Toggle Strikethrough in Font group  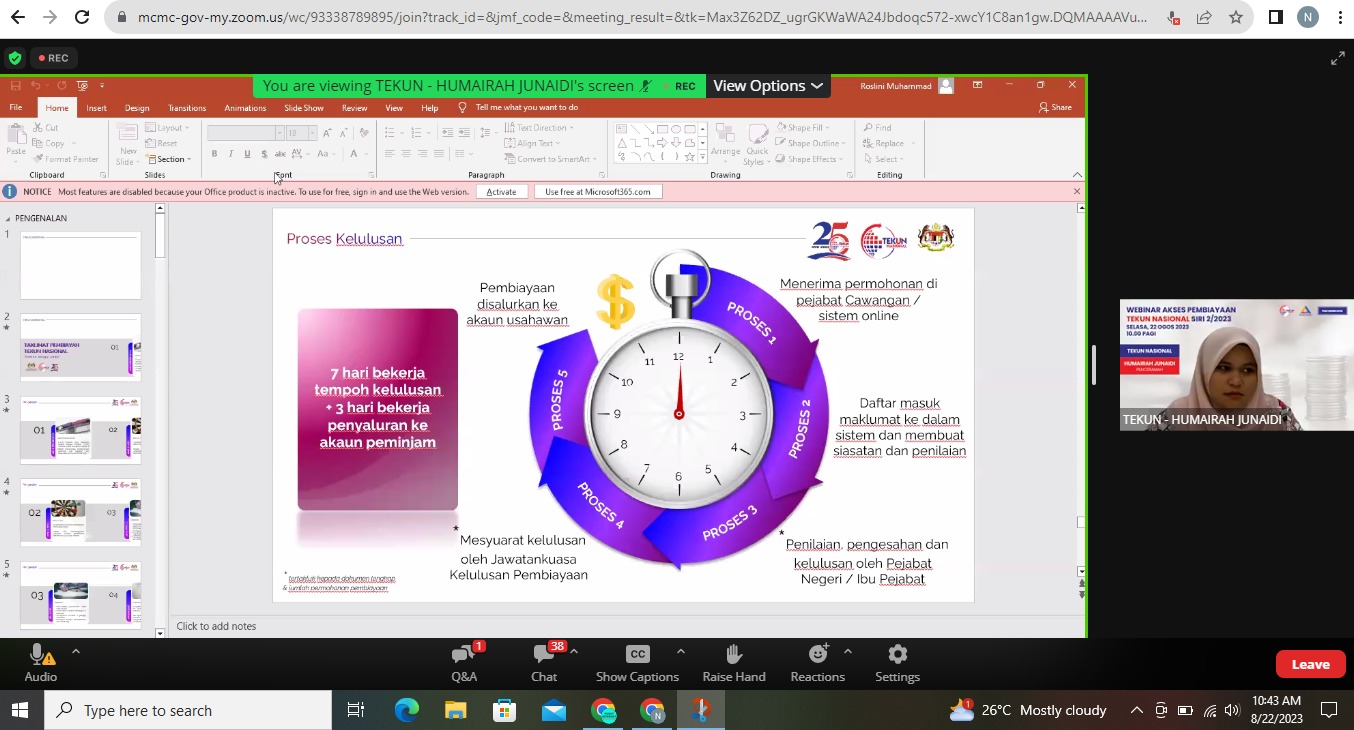280,154
